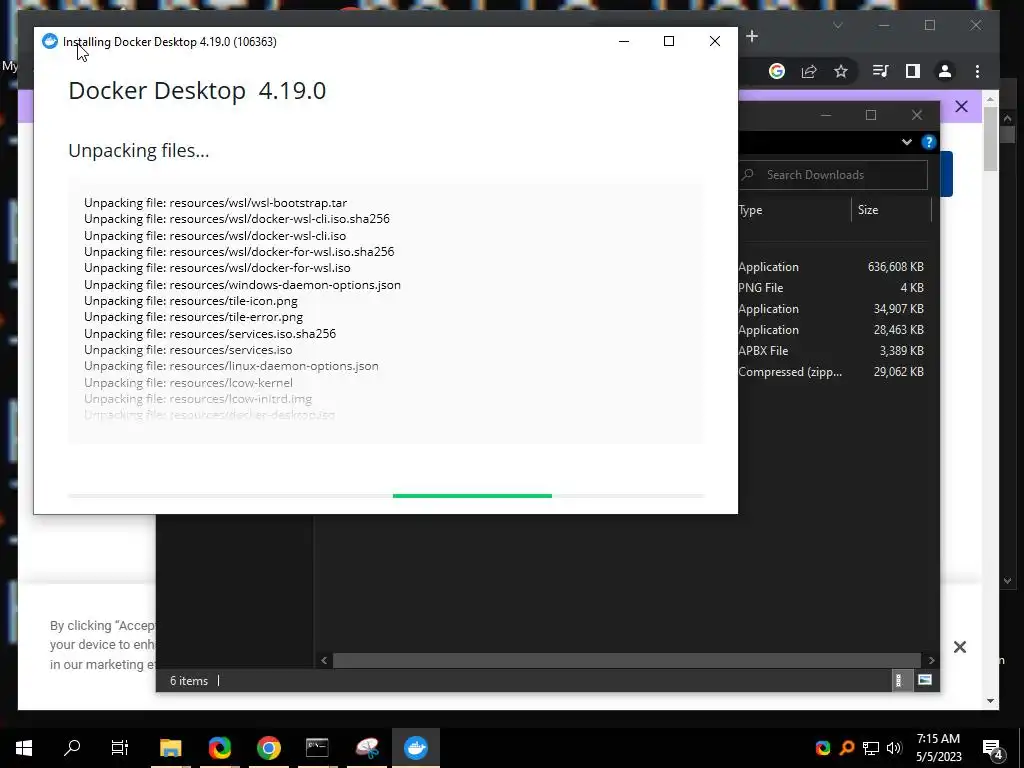Click the horizontal scrollbar's right arrow

pos(931,660)
